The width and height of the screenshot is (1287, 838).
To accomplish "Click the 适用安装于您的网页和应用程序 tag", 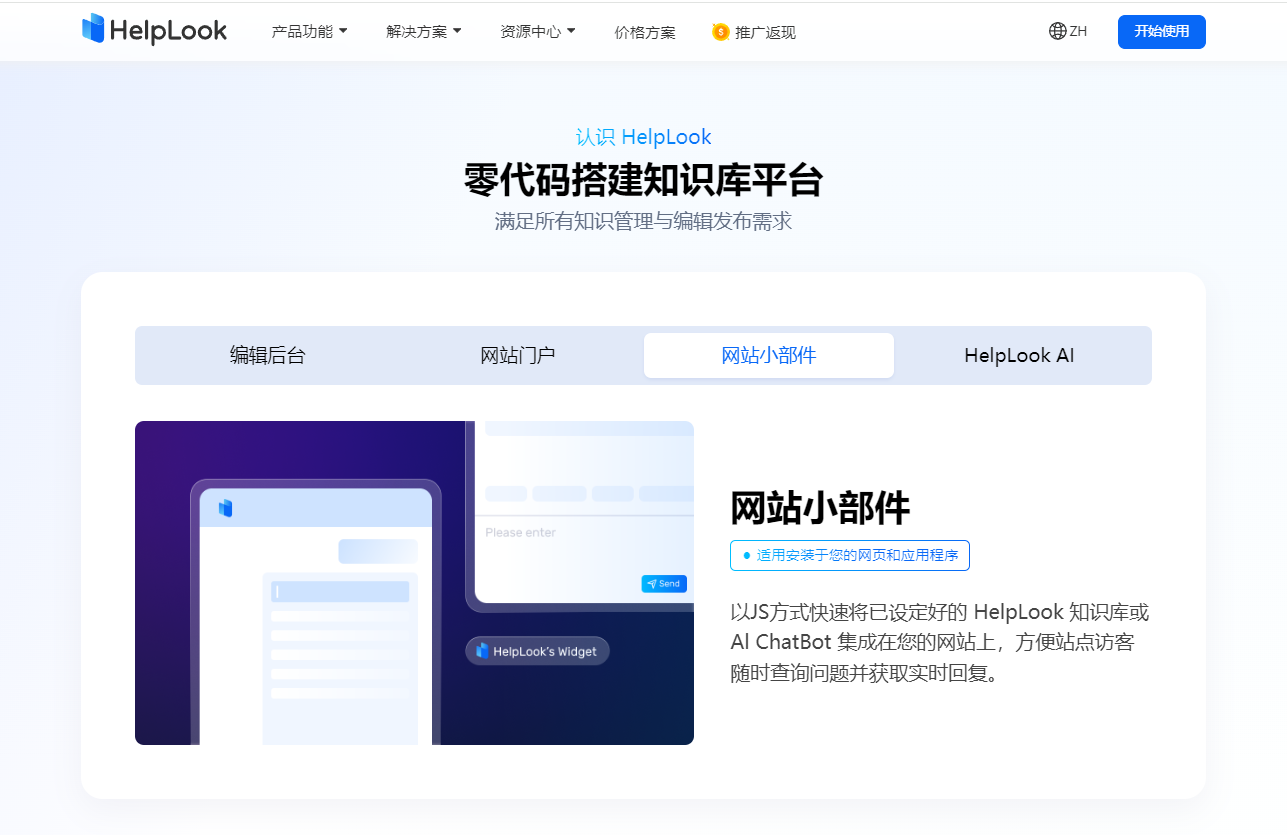I will tap(850, 555).
